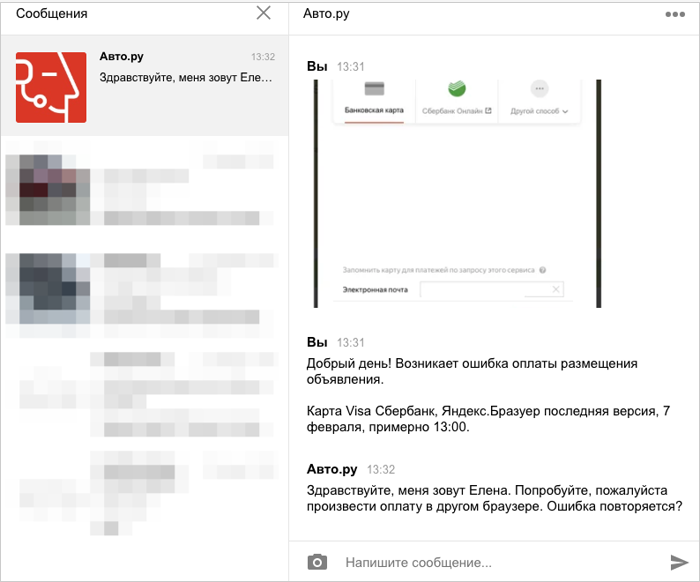The image size is (700, 582).
Task: Expand the Другой способ dropdown
Action: click(x=539, y=112)
